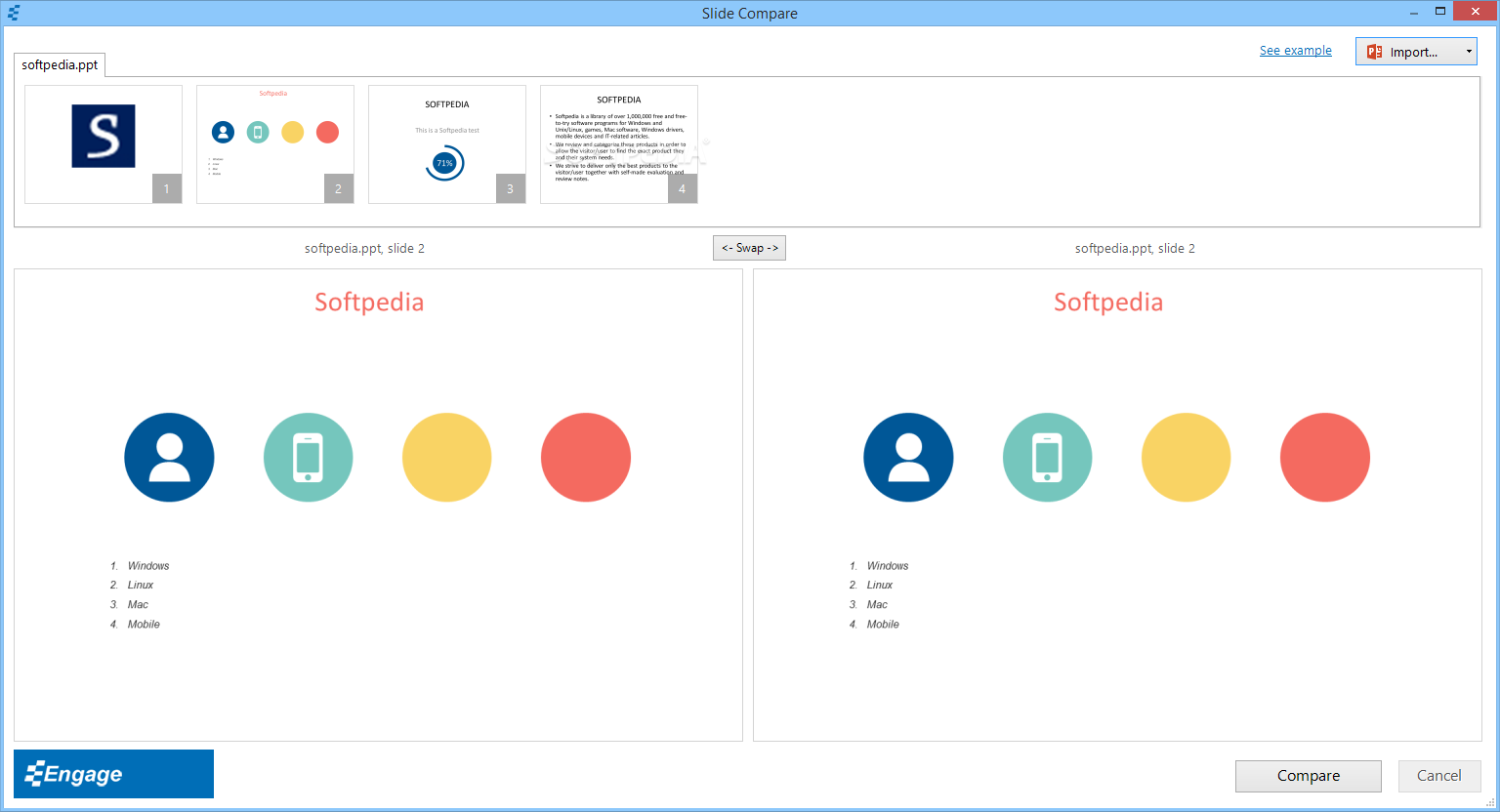Click the Engage logo banner
This screenshot has height=812, width=1500.
(x=113, y=774)
